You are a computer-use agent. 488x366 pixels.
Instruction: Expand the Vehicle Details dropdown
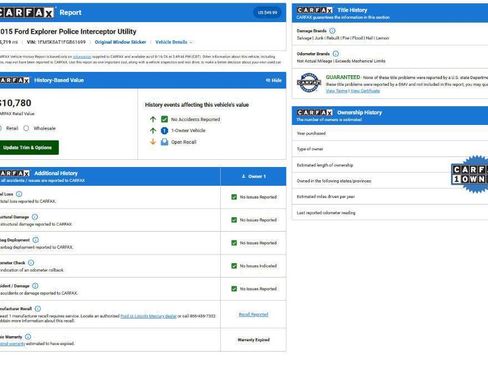pos(174,42)
